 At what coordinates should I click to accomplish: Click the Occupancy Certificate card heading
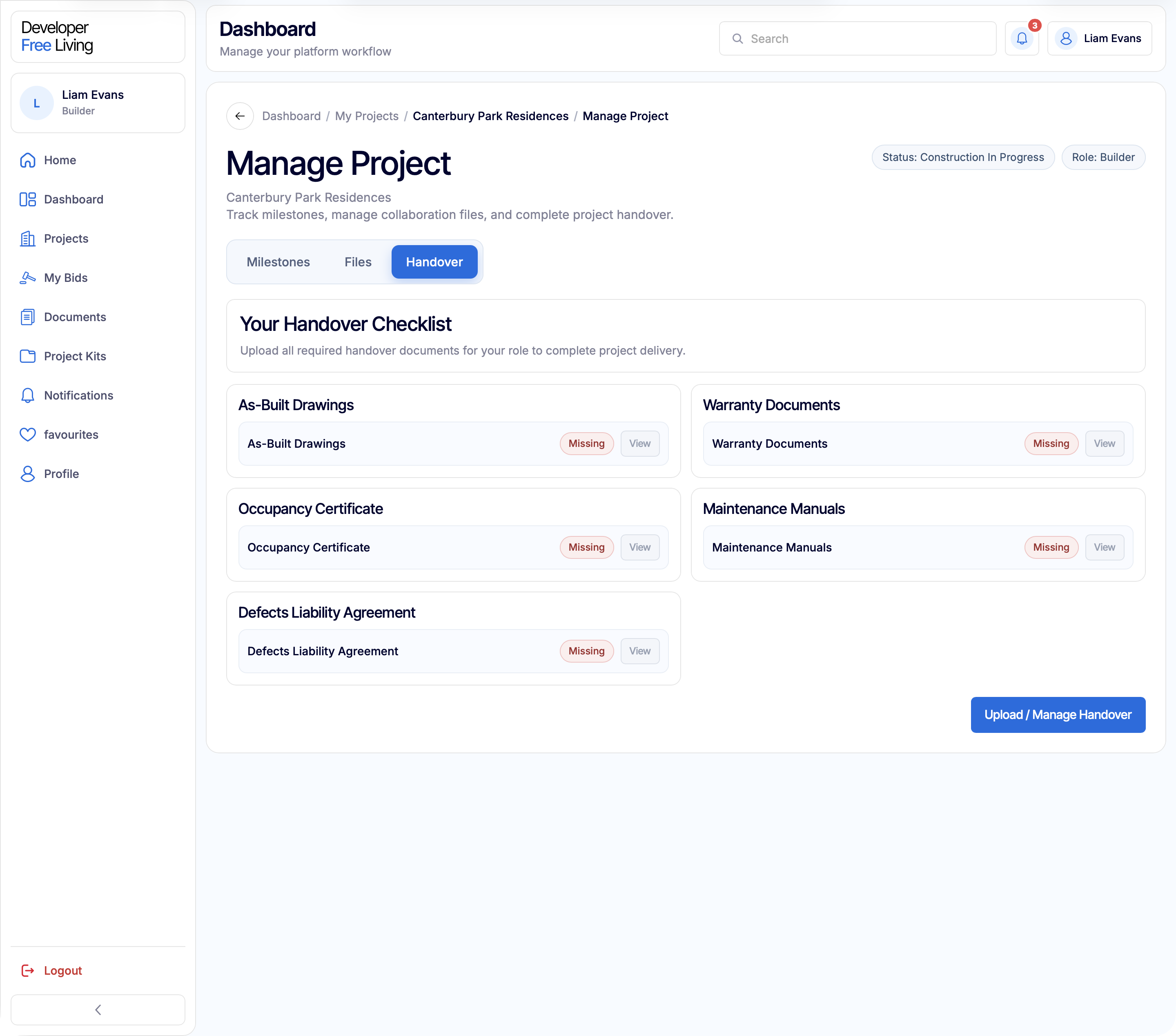310,509
